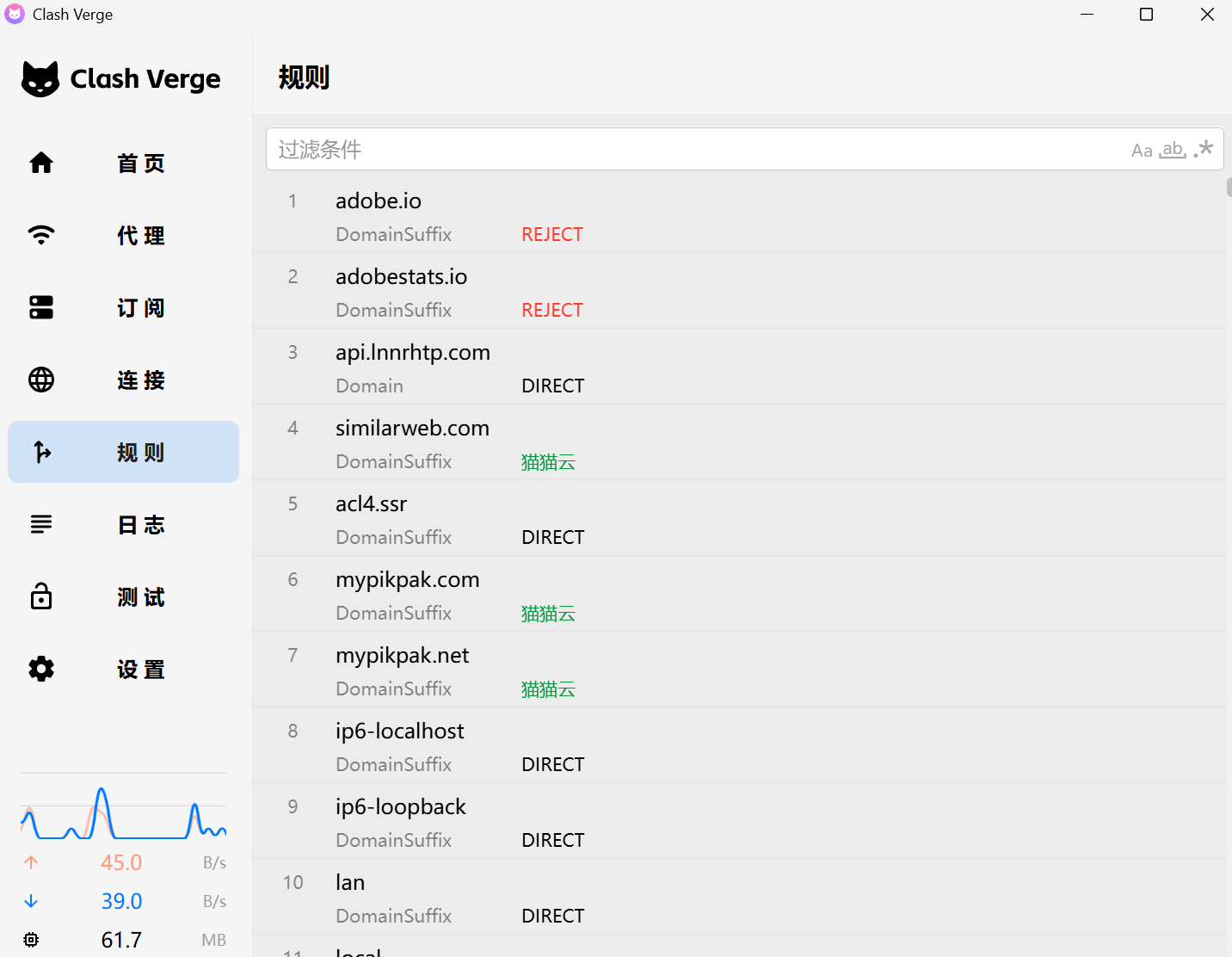Click the Wi-Fi proxy icon

41,235
